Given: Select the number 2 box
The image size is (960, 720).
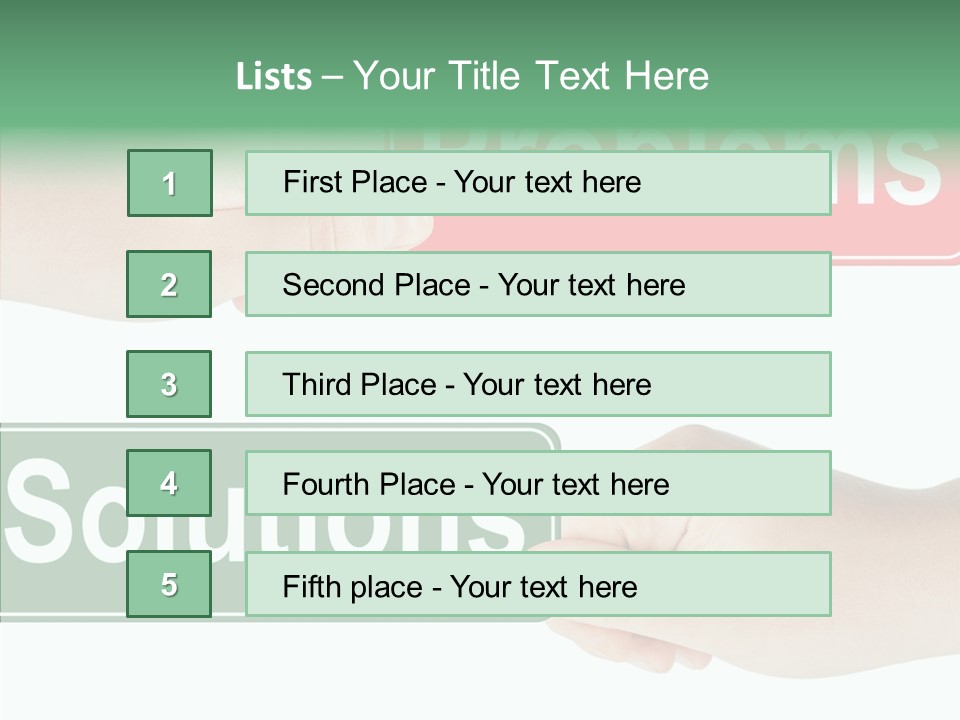Looking at the screenshot, I should (x=169, y=284).
